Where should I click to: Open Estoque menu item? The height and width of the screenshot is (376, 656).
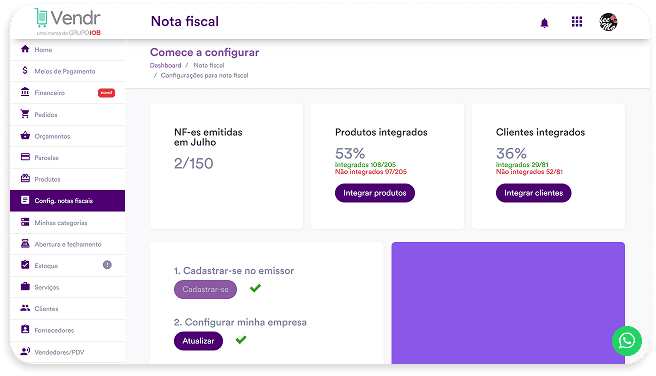point(67,266)
